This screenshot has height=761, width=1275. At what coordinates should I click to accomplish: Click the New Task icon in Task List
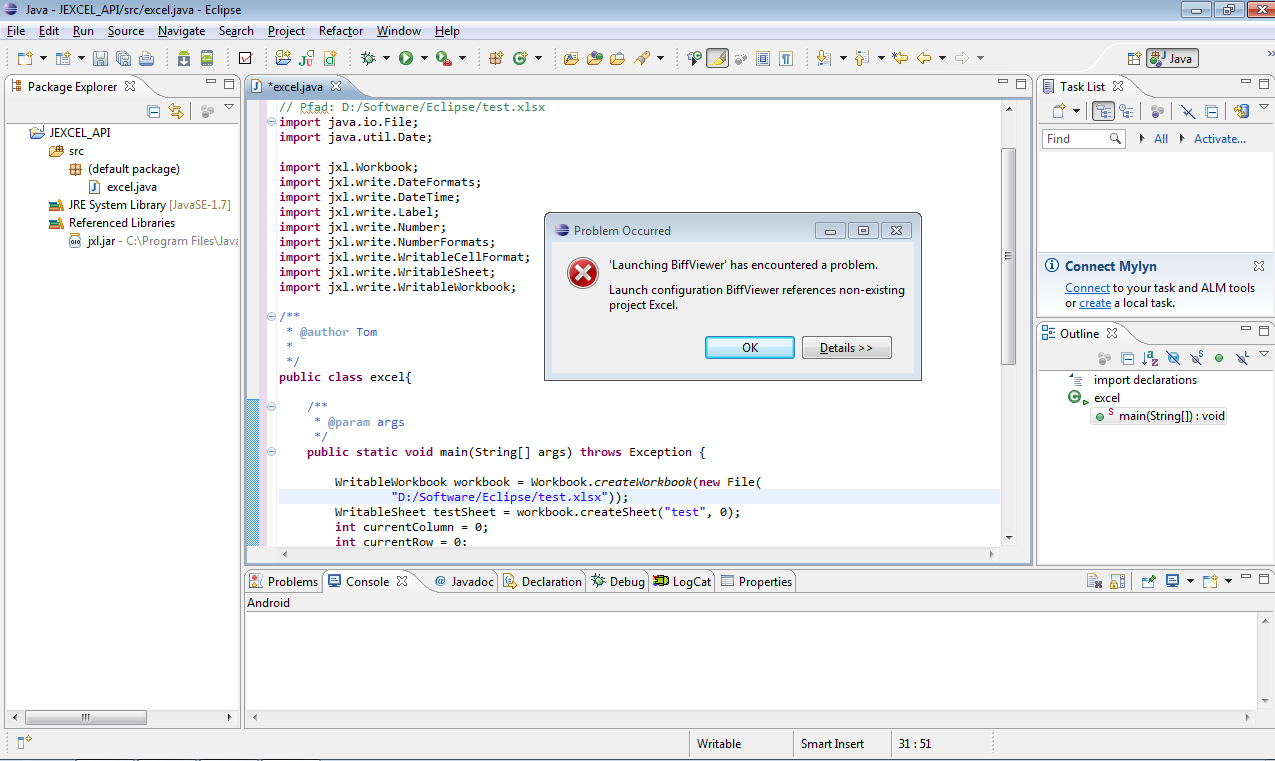1059,111
